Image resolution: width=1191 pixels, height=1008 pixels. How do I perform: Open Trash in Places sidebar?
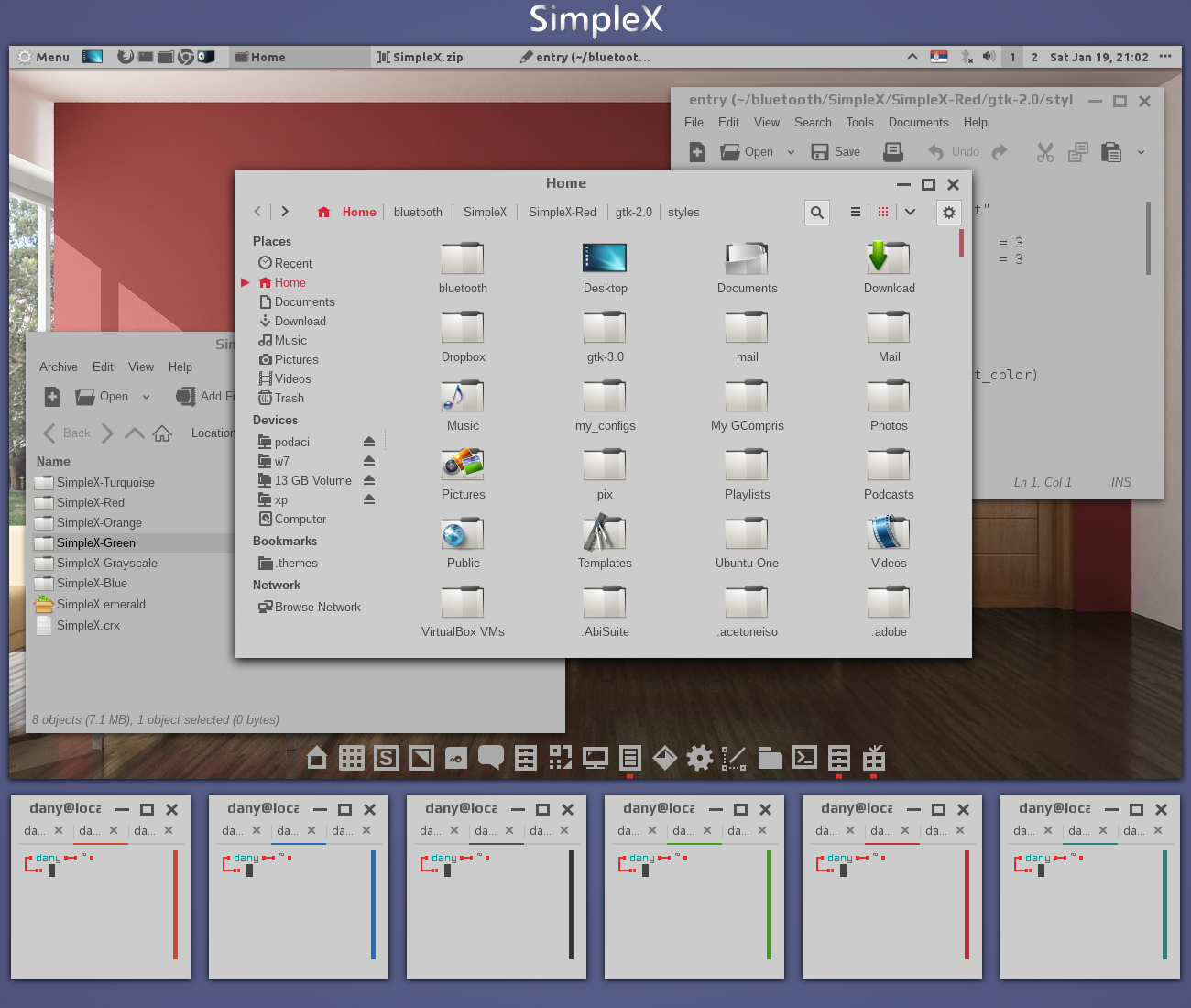(281, 398)
